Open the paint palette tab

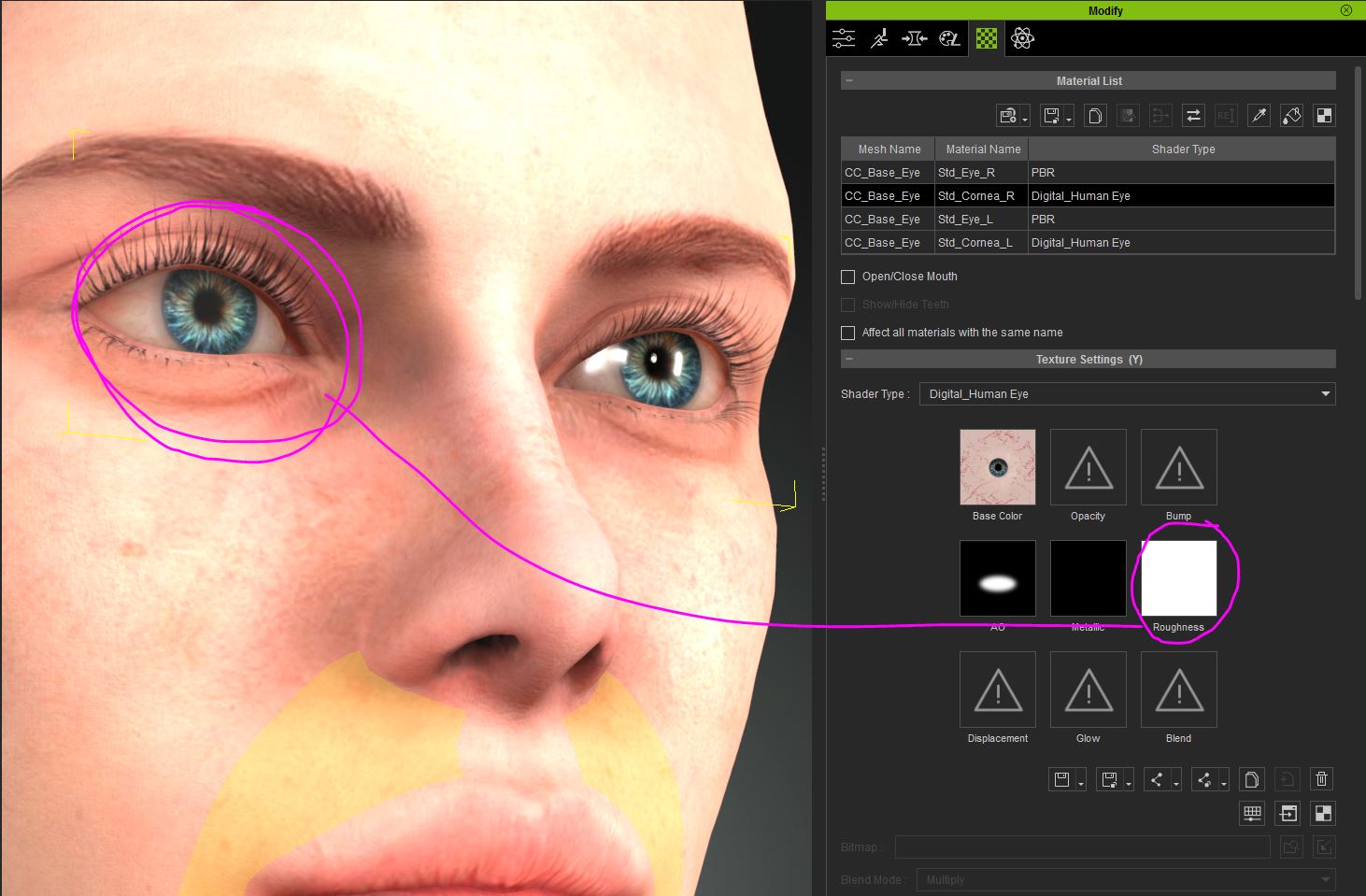click(950, 38)
